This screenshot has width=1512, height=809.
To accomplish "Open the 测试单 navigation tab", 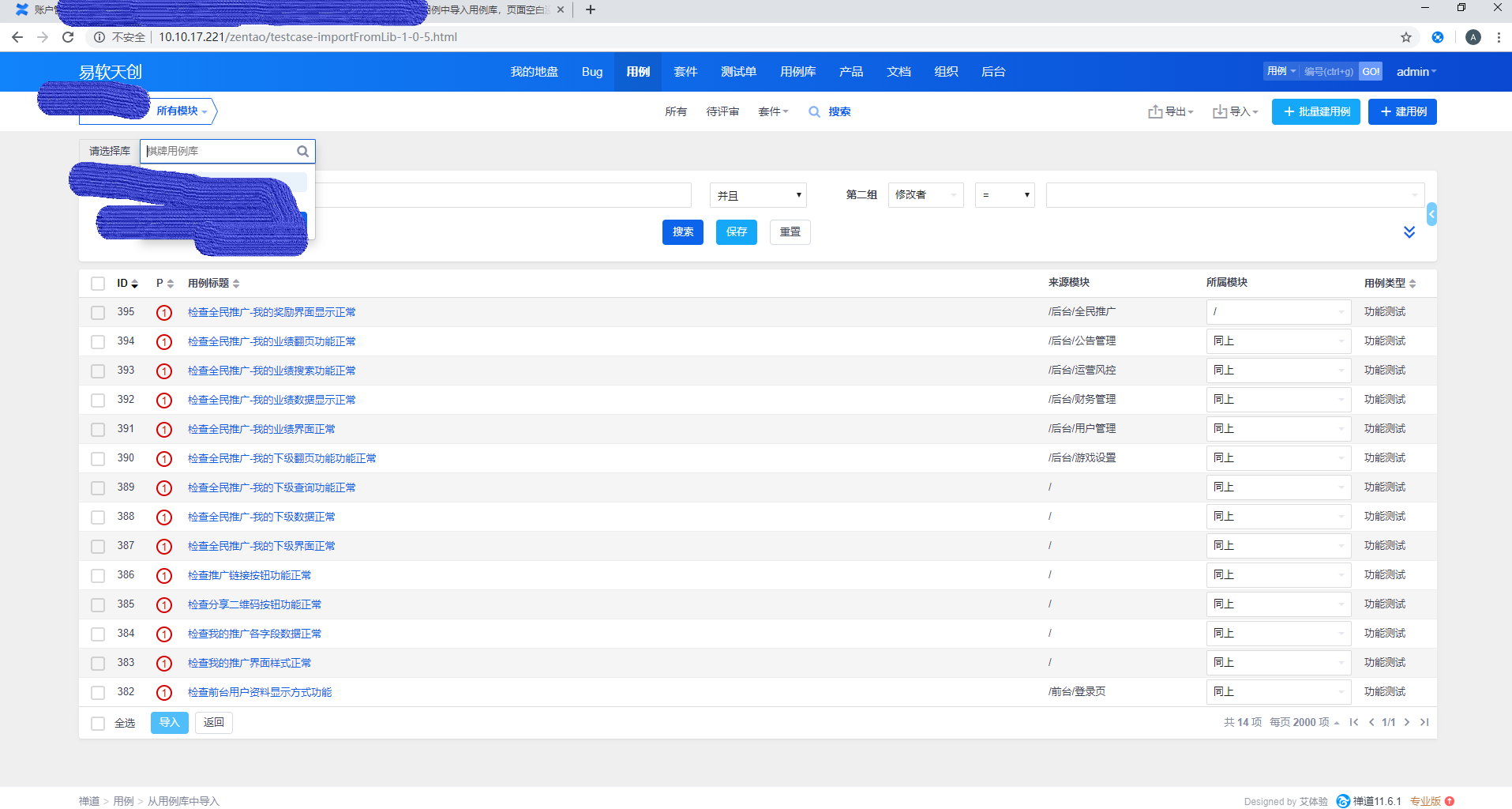I will [x=739, y=72].
